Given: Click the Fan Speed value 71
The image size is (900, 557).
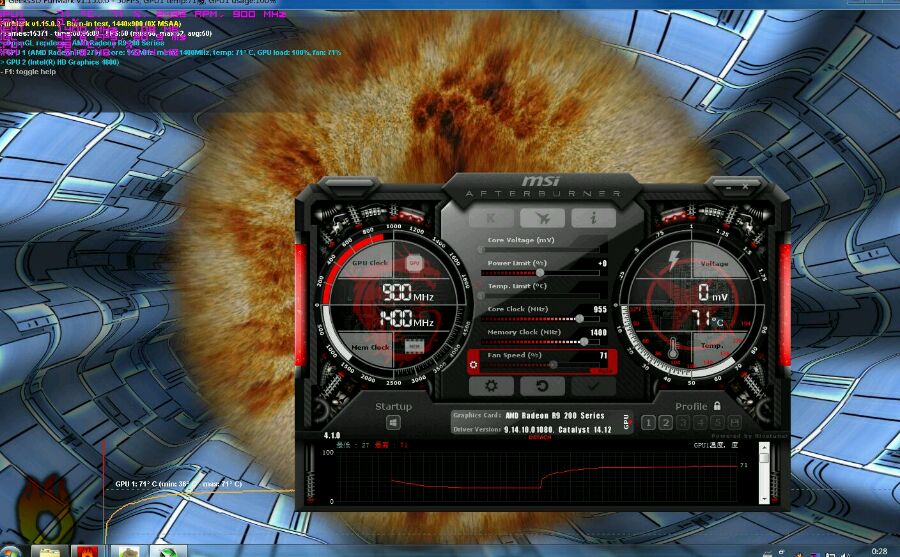Looking at the screenshot, I should pos(603,355).
